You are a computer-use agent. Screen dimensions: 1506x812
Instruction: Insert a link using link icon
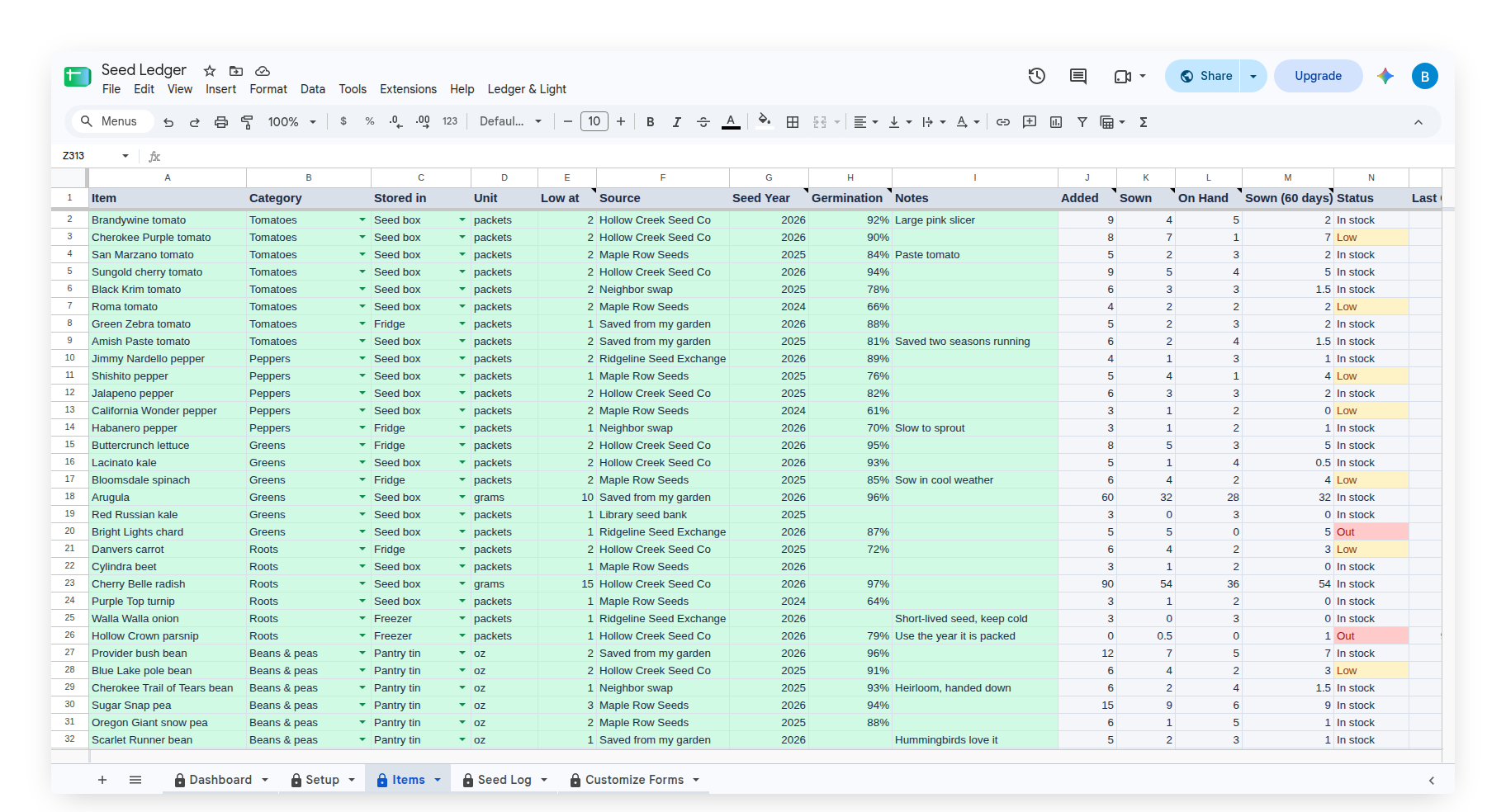point(1003,122)
